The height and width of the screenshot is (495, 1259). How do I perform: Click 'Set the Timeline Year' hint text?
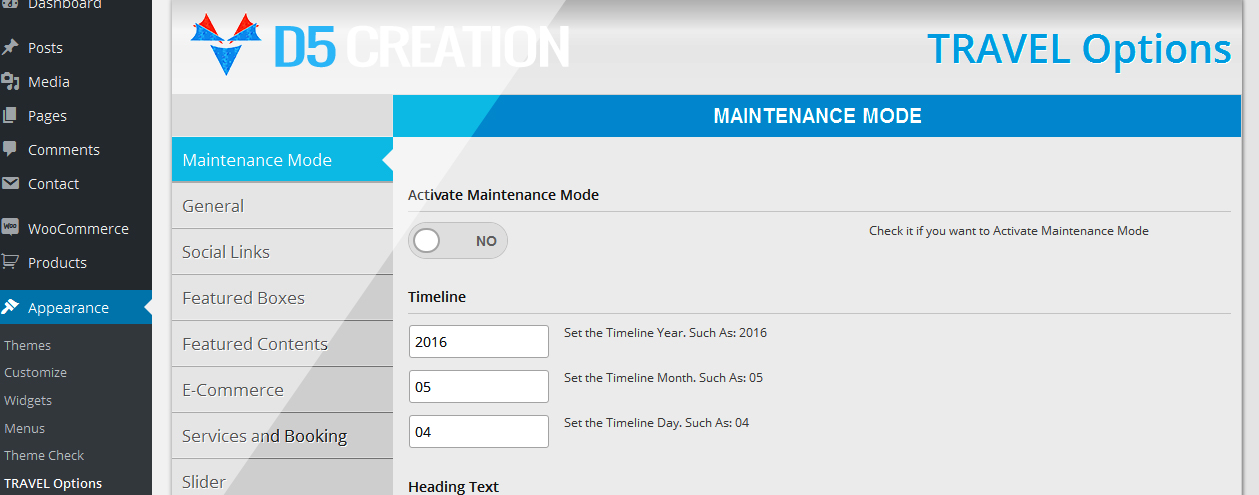click(x=665, y=333)
